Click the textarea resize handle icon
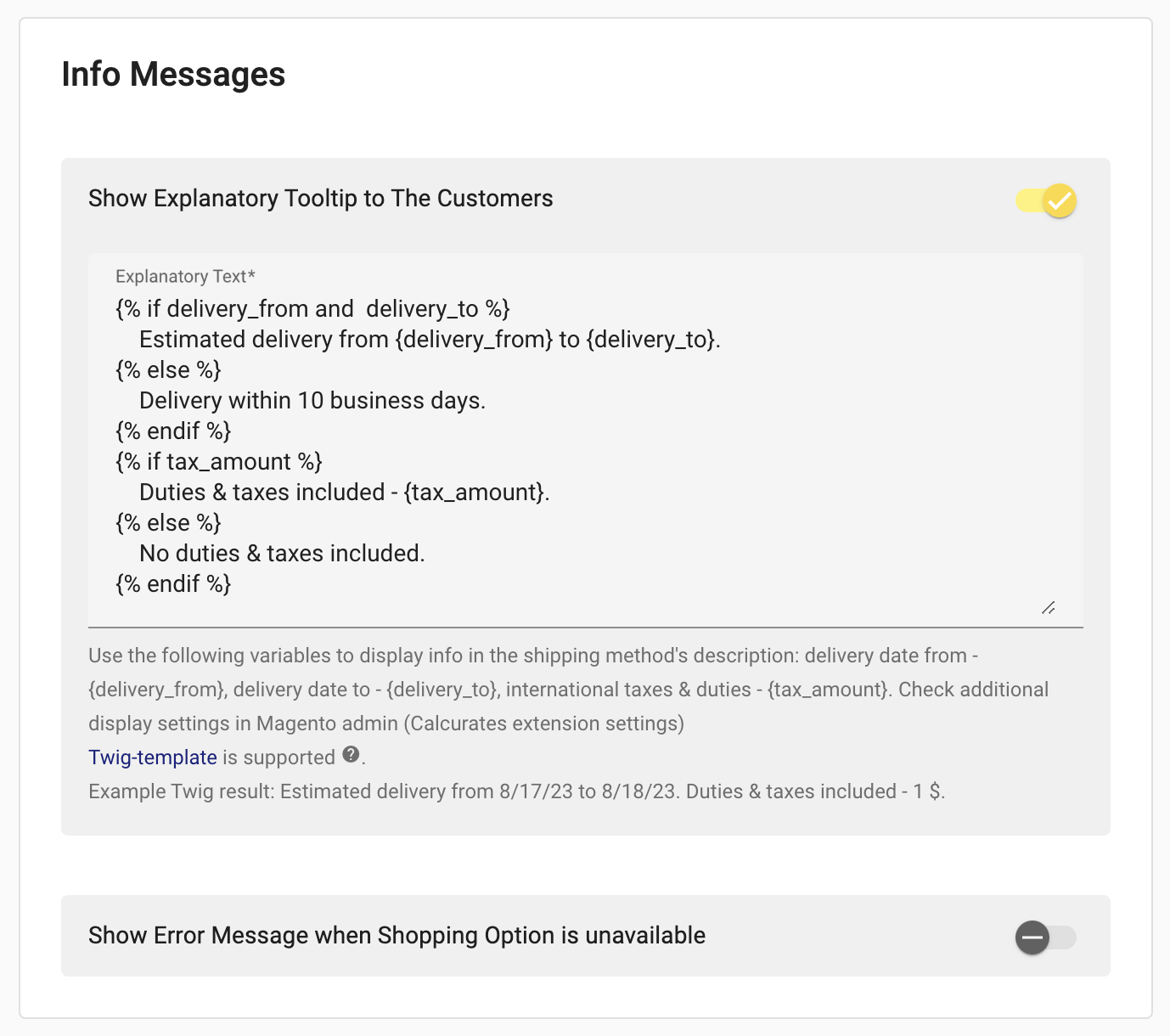The height and width of the screenshot is (1036, 1170). coord(1049,608)
